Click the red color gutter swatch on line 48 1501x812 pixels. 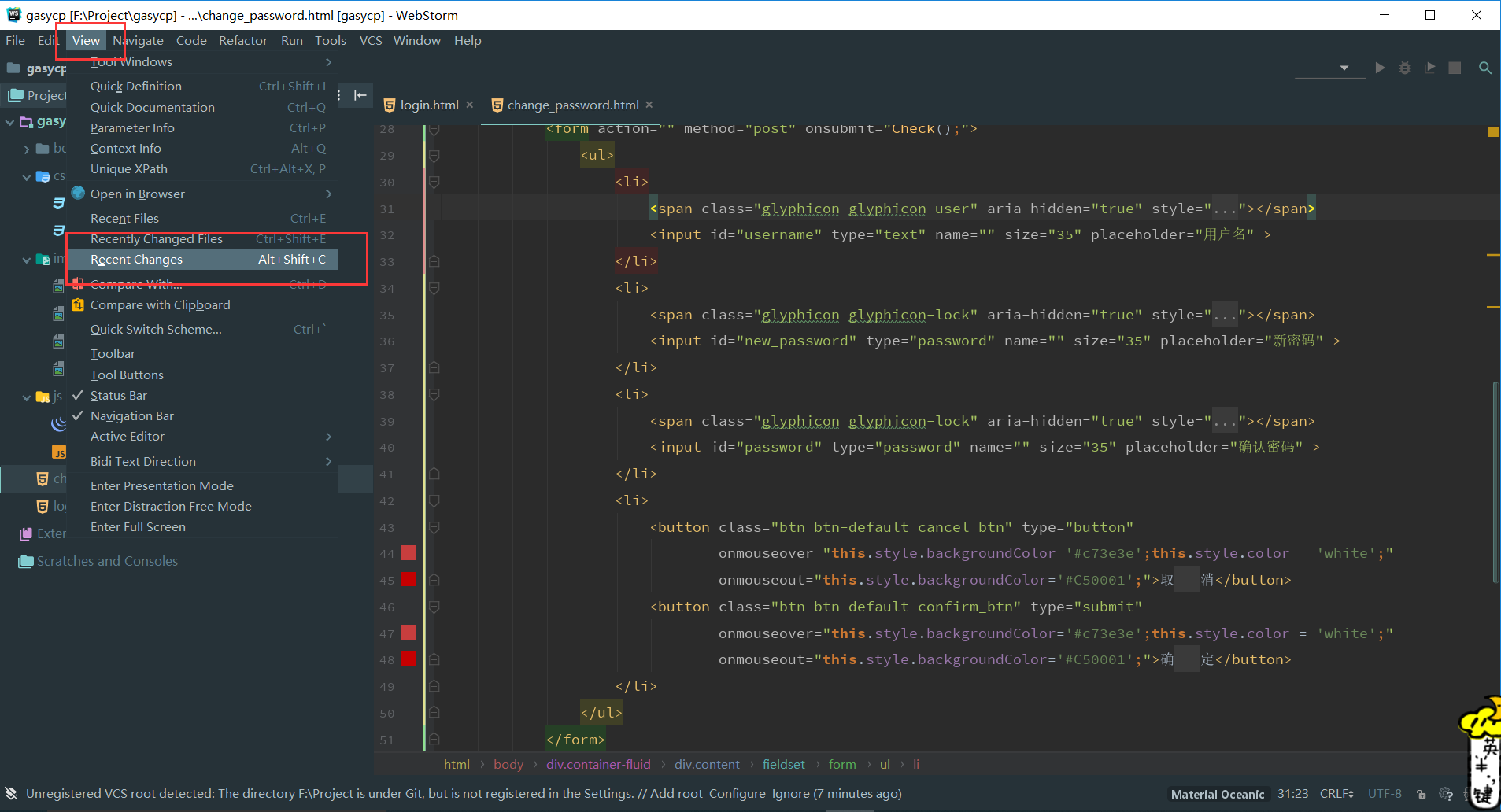tap(409, 659)
